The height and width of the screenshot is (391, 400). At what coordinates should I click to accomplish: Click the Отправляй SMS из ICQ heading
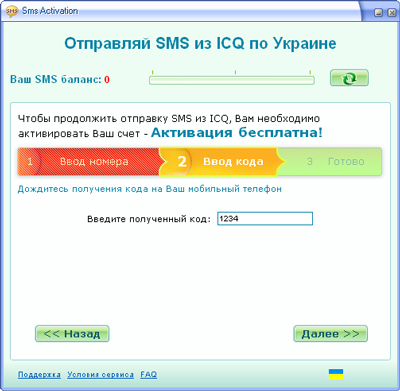pyautogui.click(x=200, y=43)
